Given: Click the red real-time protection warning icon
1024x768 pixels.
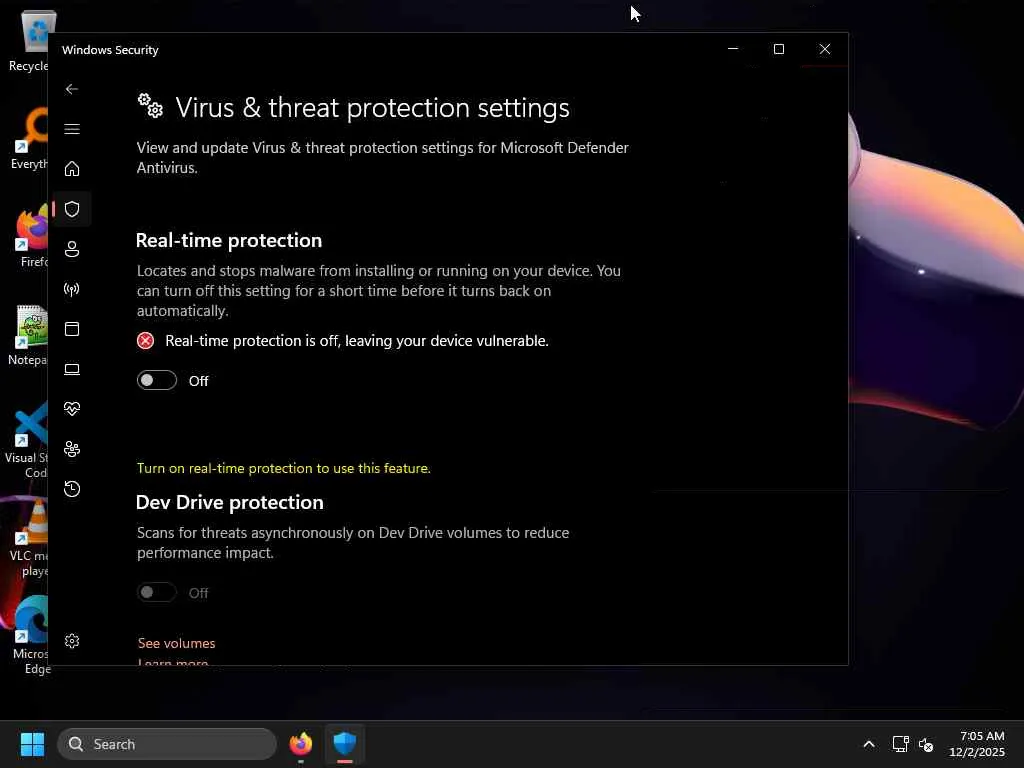Looking at the screenshot, I should pyautogui.click(x=145, y=340).
